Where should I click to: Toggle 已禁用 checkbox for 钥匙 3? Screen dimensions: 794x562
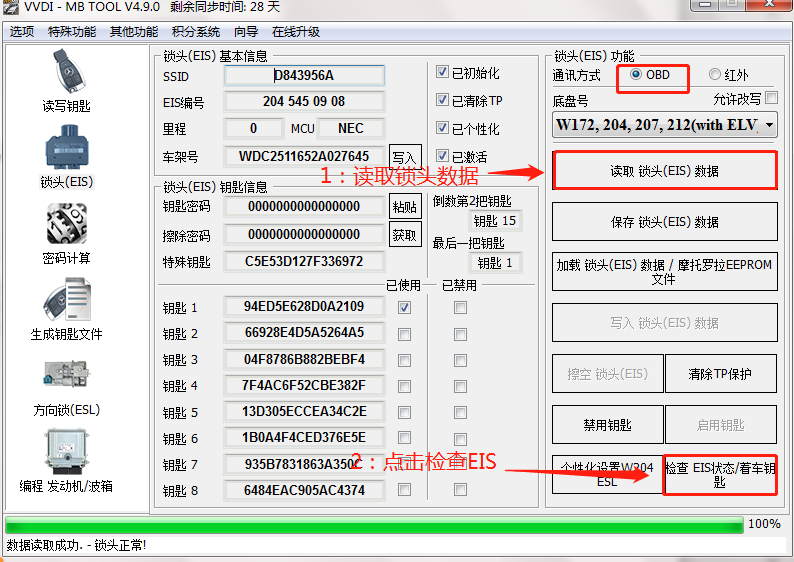tap(460, 360)
